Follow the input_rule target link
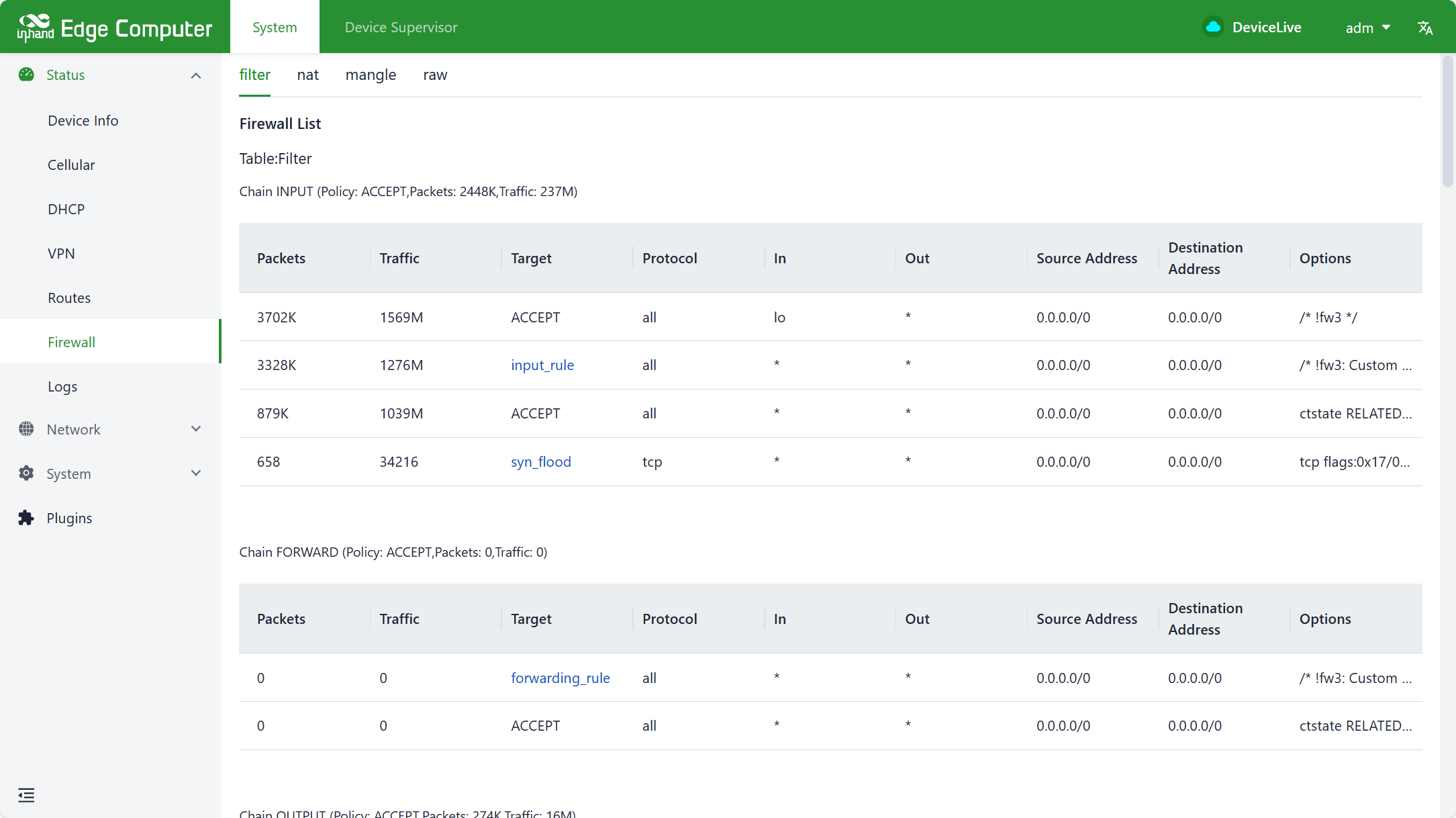The width and height of the screenshot is (1456, 818). tap(542, 365)
